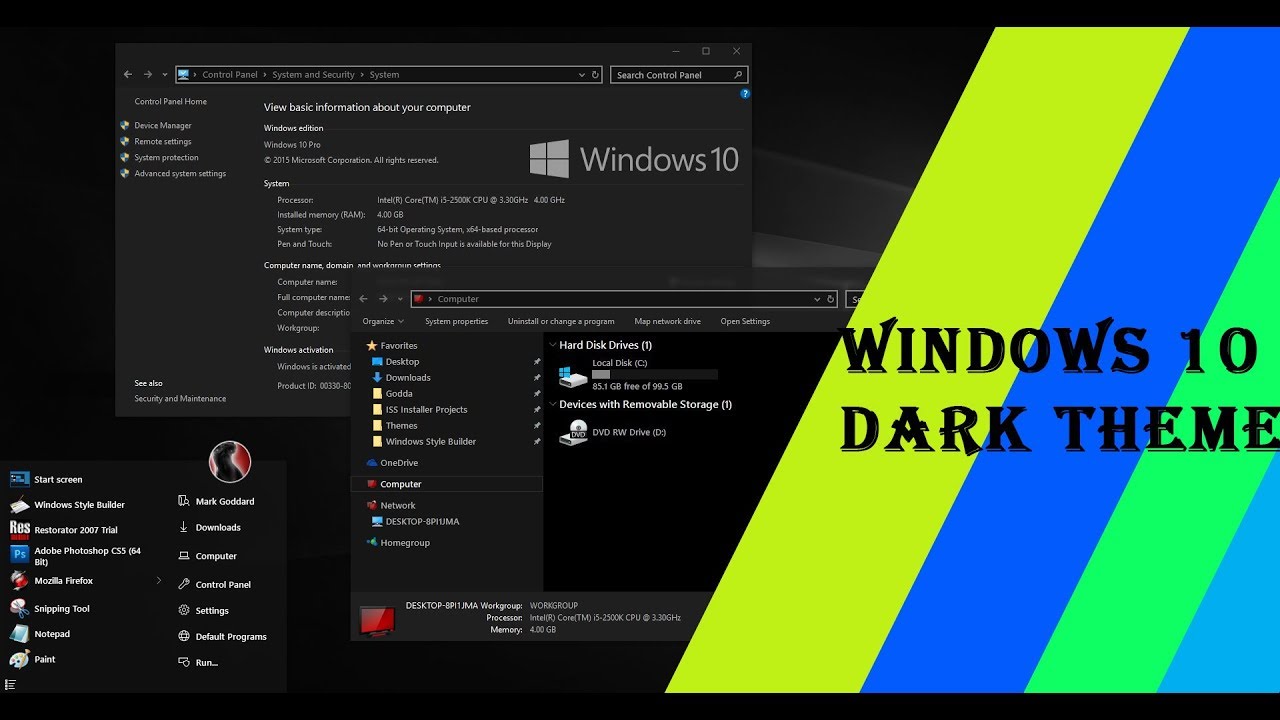This screenshot has height=720, width=1280.
Task: Open Computer window address history dropdown
Action: [x=817, y=299]
